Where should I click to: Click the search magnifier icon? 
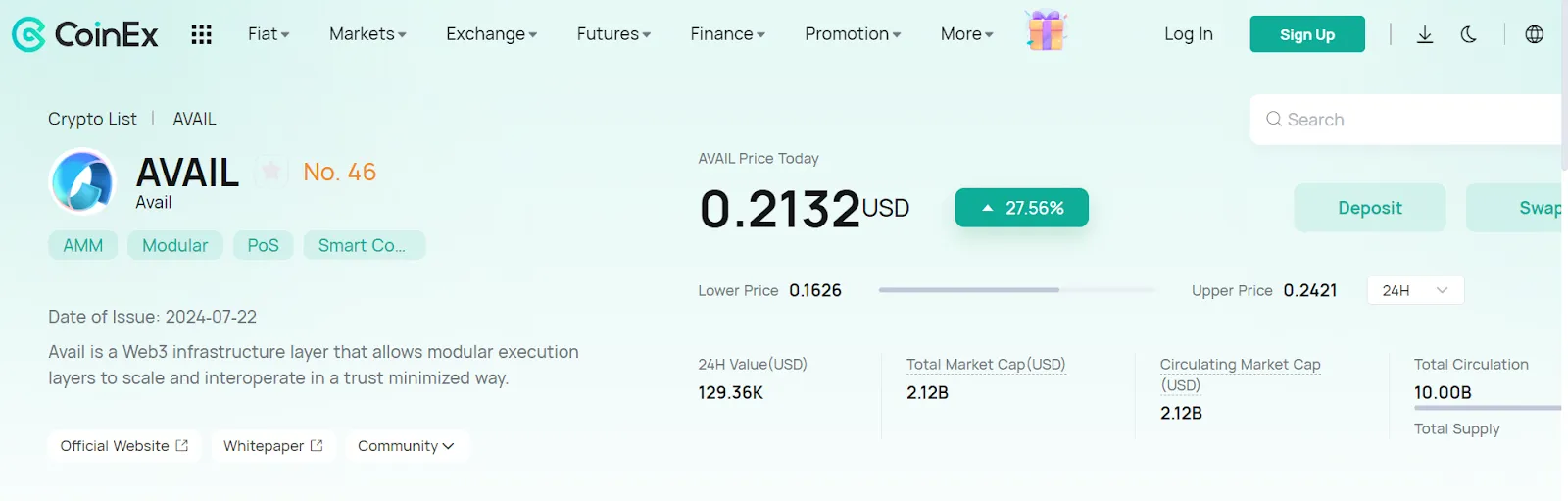pos(1274,119)
